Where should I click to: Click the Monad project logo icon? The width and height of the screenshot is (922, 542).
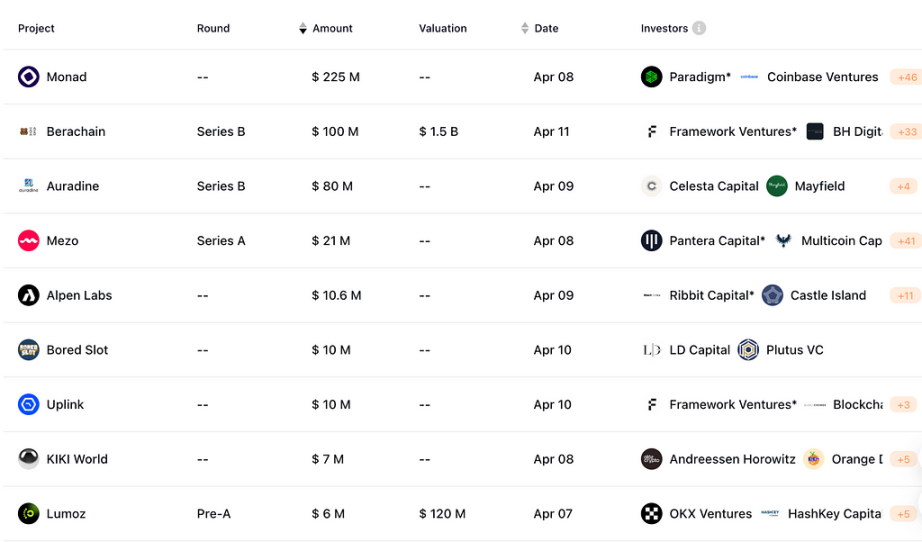click(28, 77)
